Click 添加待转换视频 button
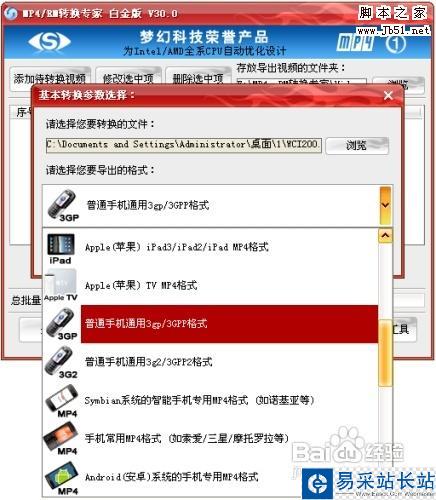The width and height of the screenshot is (436, 500). (x=50, y=79)
